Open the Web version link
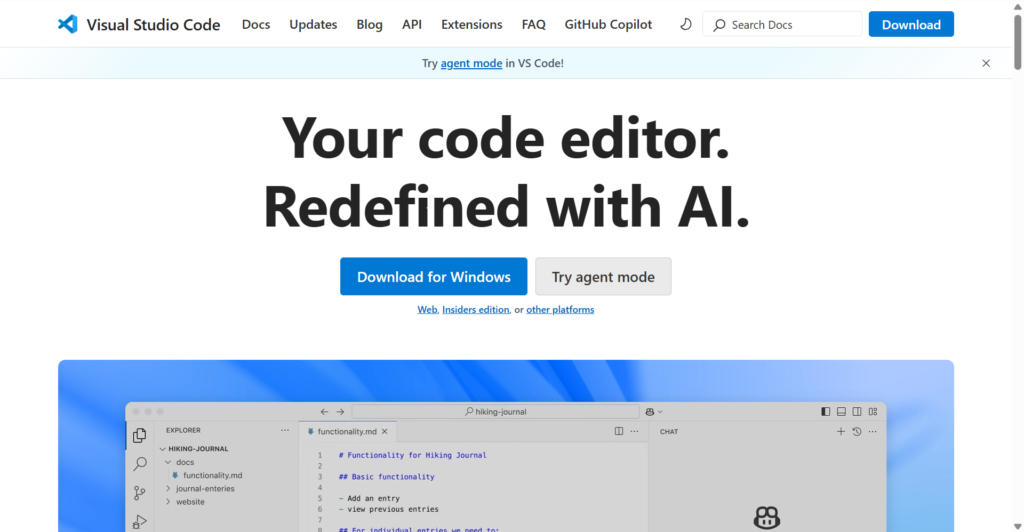1024x532 pixels. coord(427,309)
